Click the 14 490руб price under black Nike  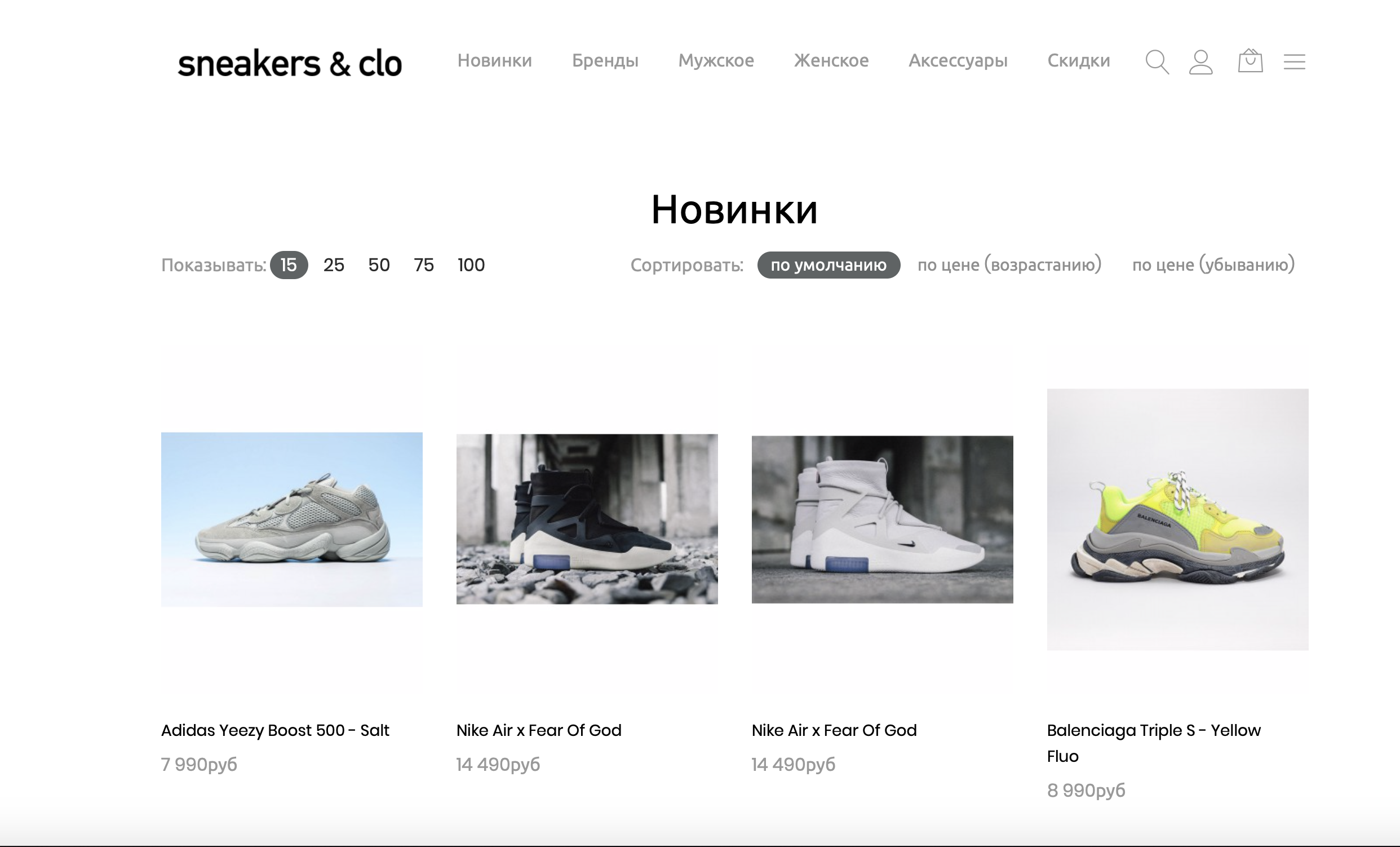(498, 765)
